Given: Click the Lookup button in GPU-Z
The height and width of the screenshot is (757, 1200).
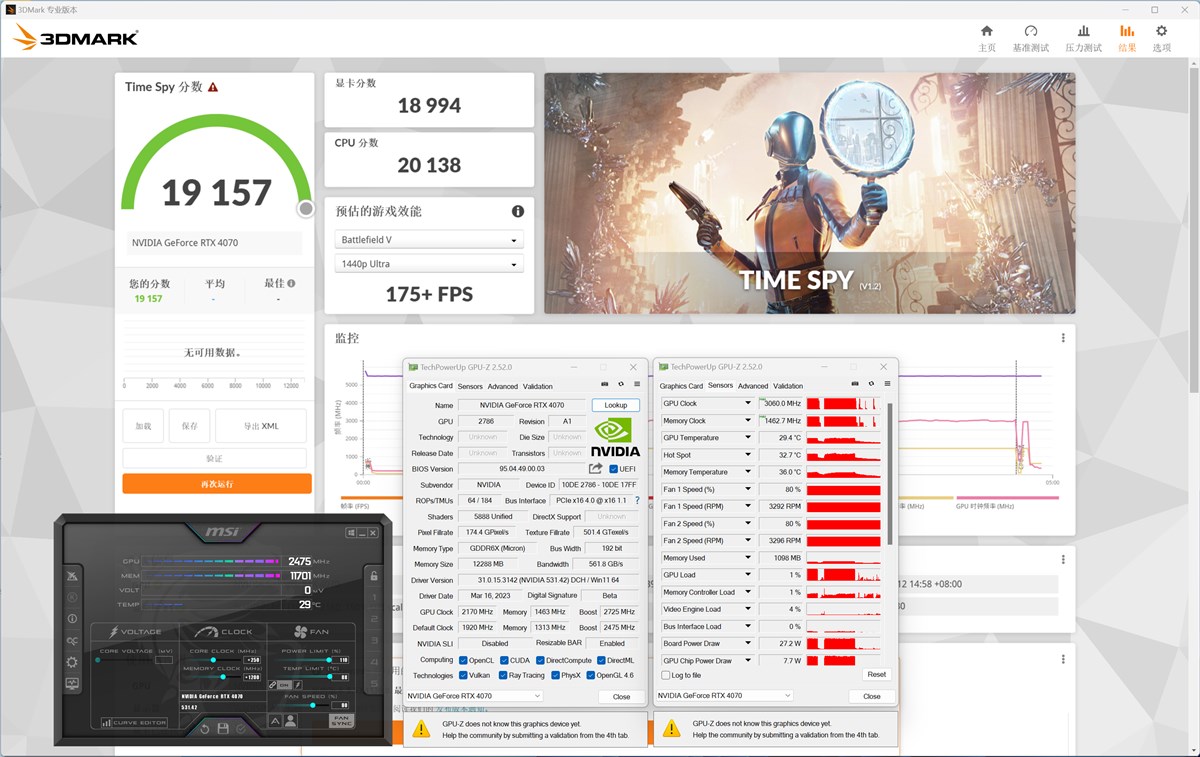Looking at the screenshot, I should [616, 405].
